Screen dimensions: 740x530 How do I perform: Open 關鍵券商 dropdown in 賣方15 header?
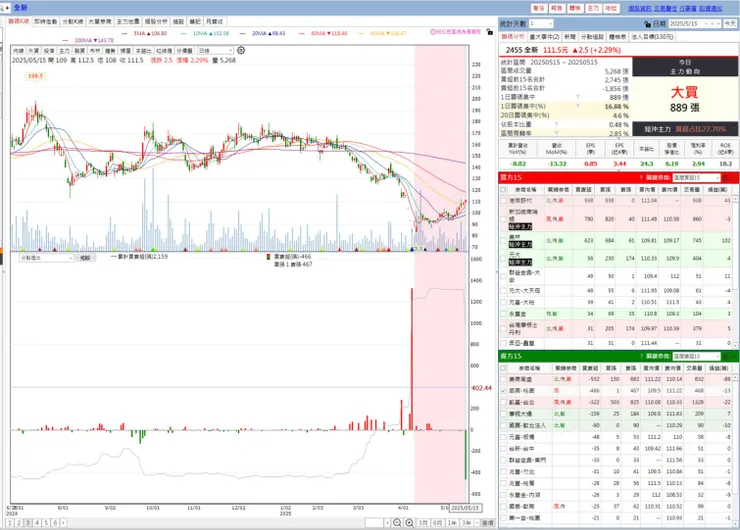(x=697, y=356)
